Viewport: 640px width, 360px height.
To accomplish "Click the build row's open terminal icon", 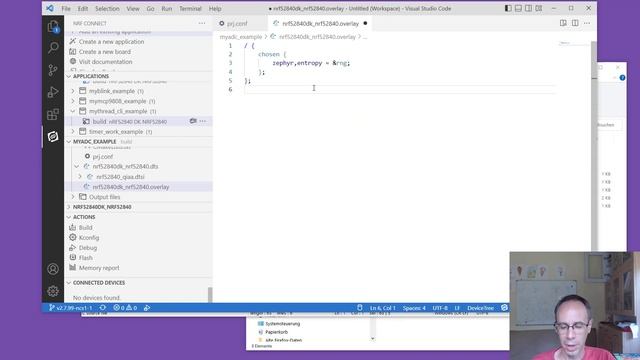I will click(193, 121).
